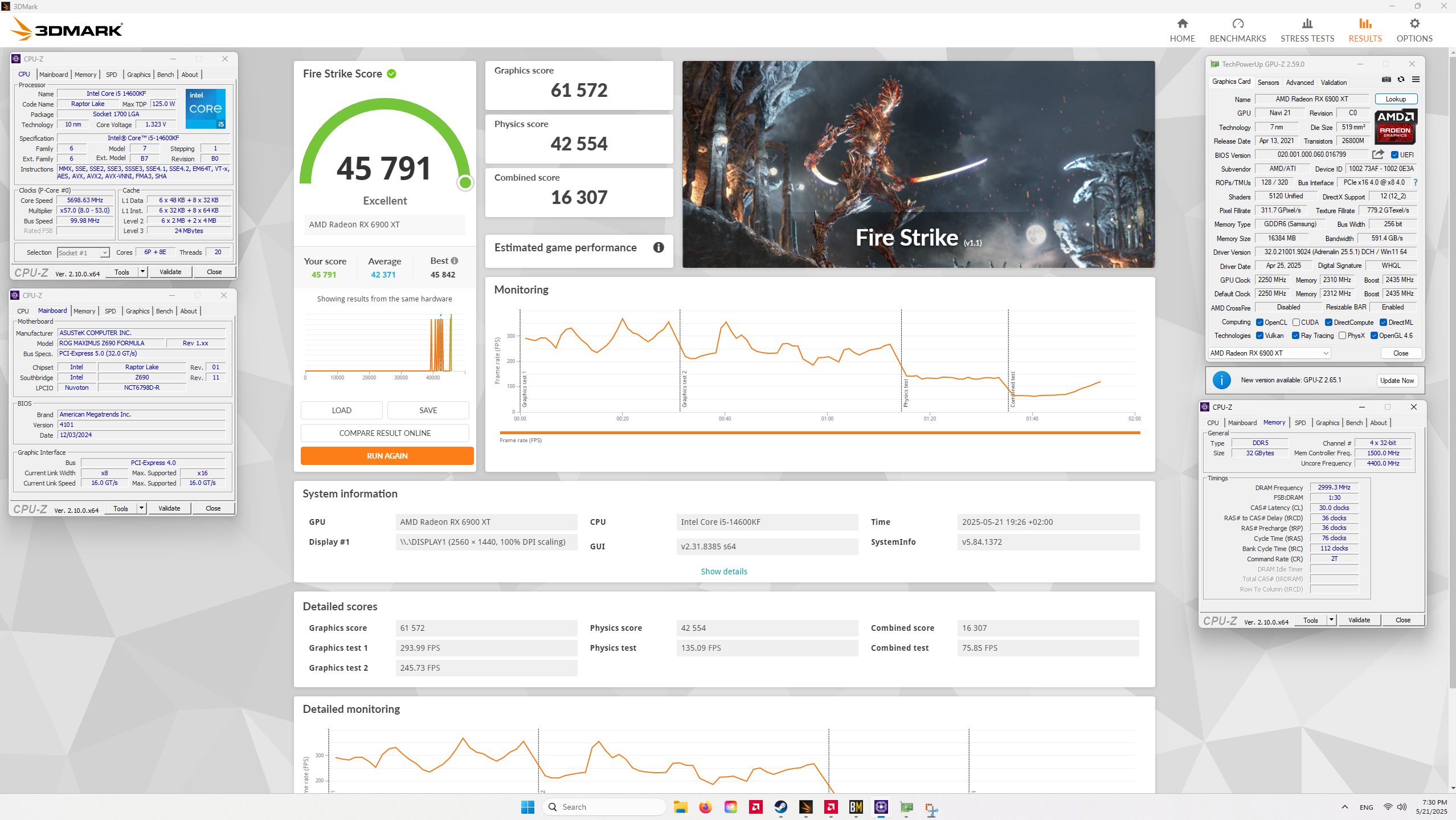1456x820 pixels.
Task: Open Firefox from the taskbar
Action: (x=705, y=807)
